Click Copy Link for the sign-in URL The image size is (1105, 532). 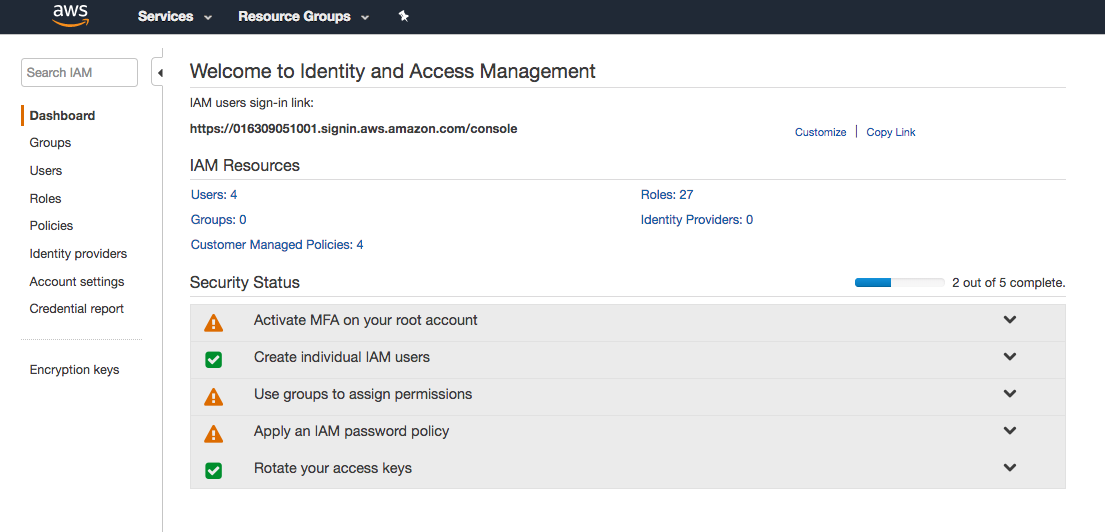tap(891, 132)
